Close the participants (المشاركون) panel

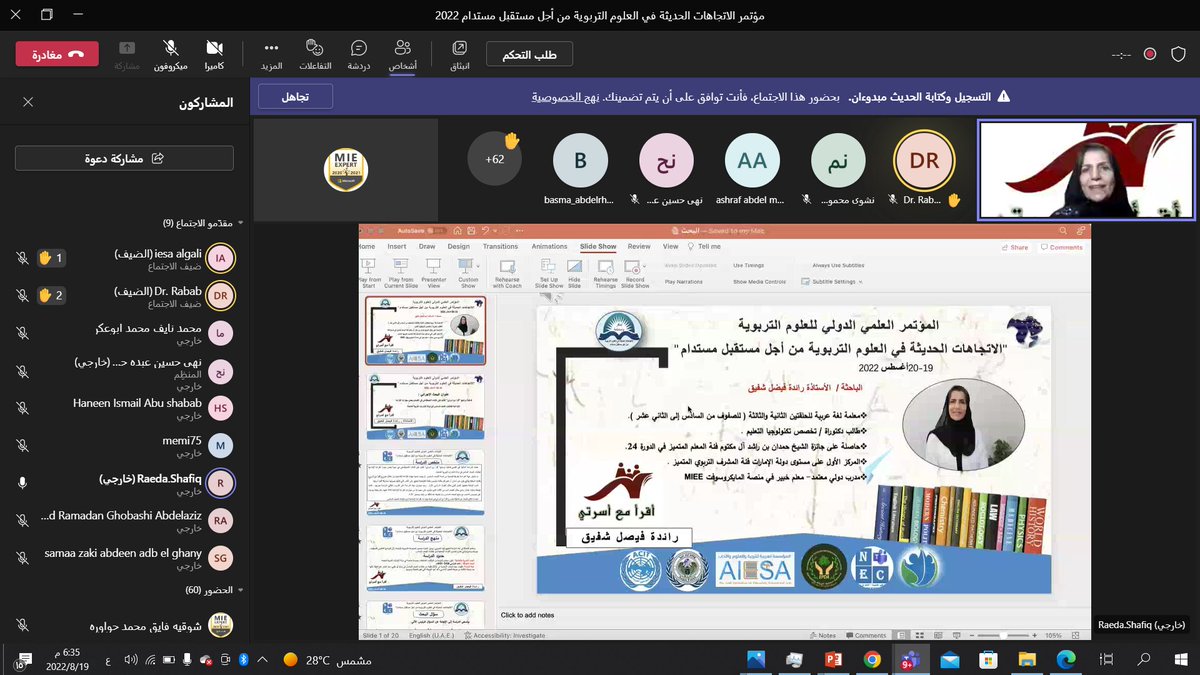(28, 102)
